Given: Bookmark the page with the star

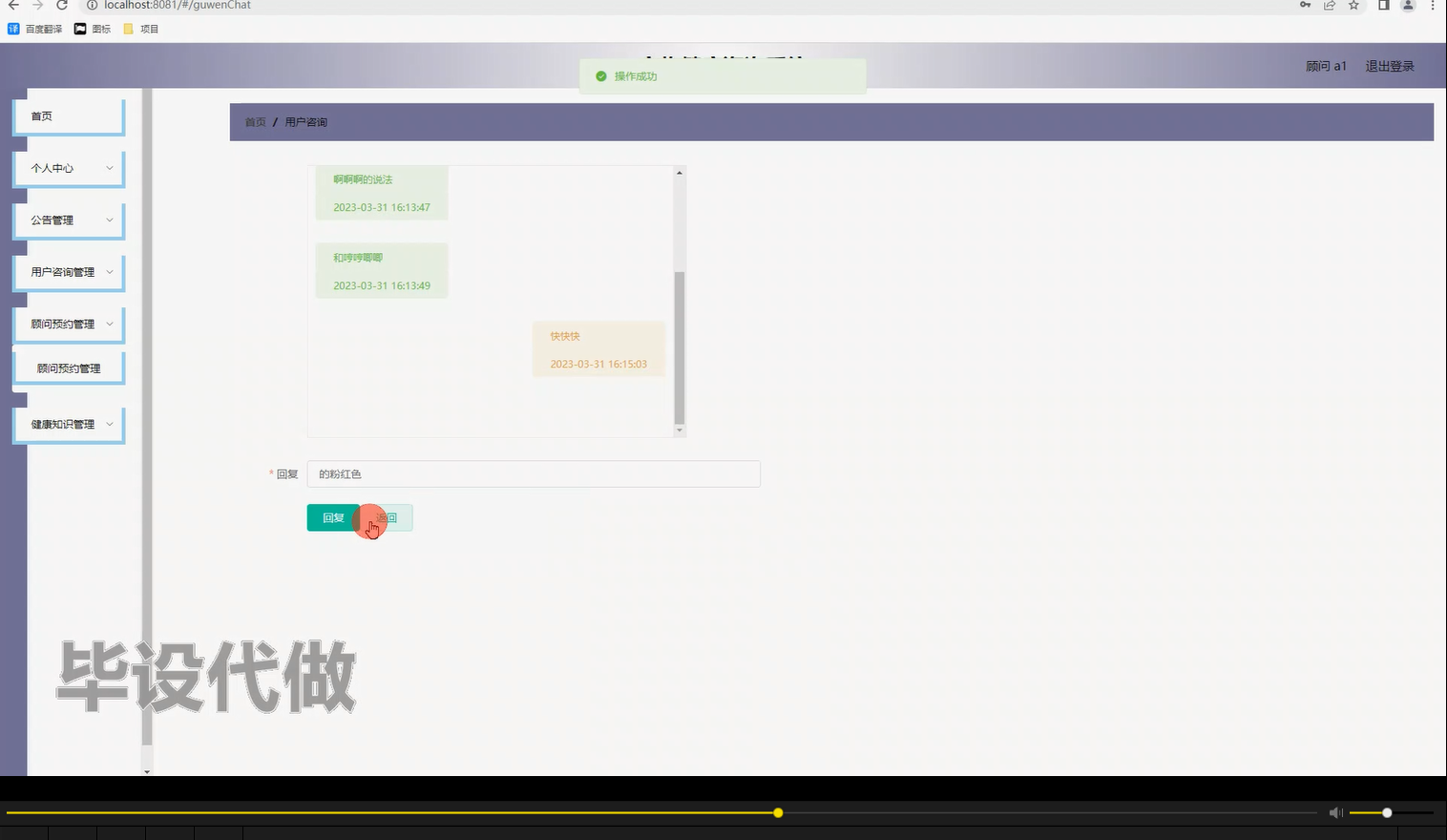Looking at the screenshot, I should (x=1353, y=6).
